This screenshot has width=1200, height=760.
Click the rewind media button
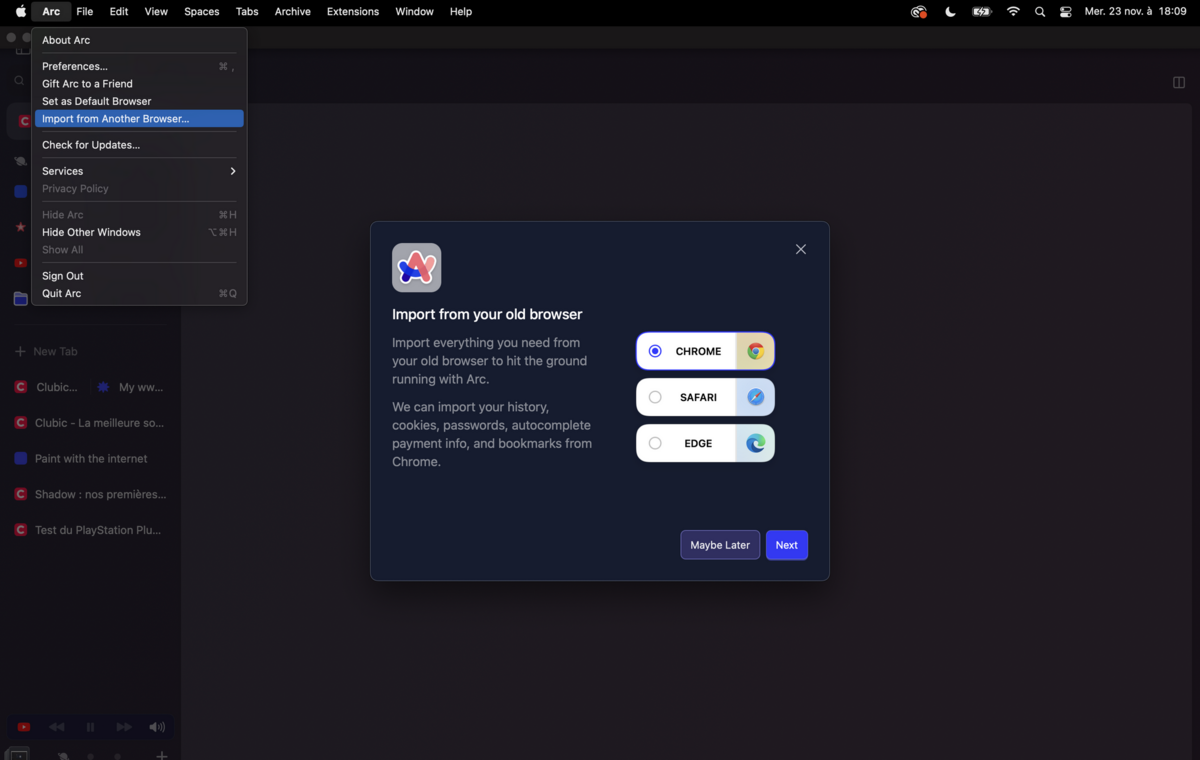[x=57, y=727]
